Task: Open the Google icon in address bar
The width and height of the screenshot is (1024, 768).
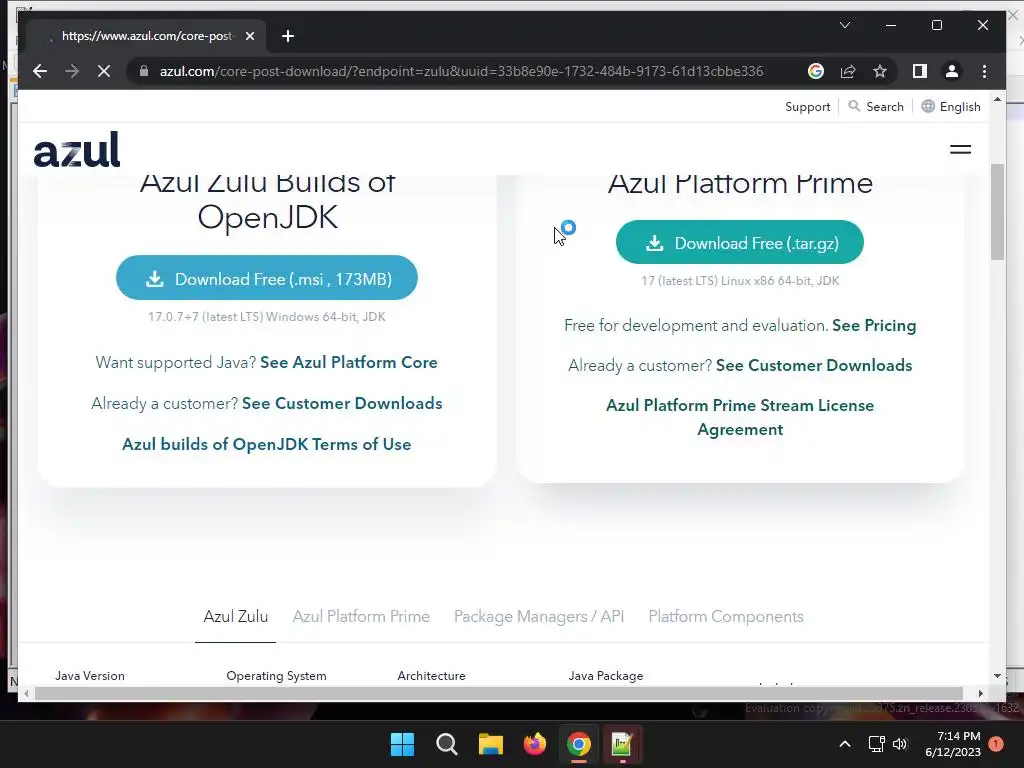Action: pos(816,71)
